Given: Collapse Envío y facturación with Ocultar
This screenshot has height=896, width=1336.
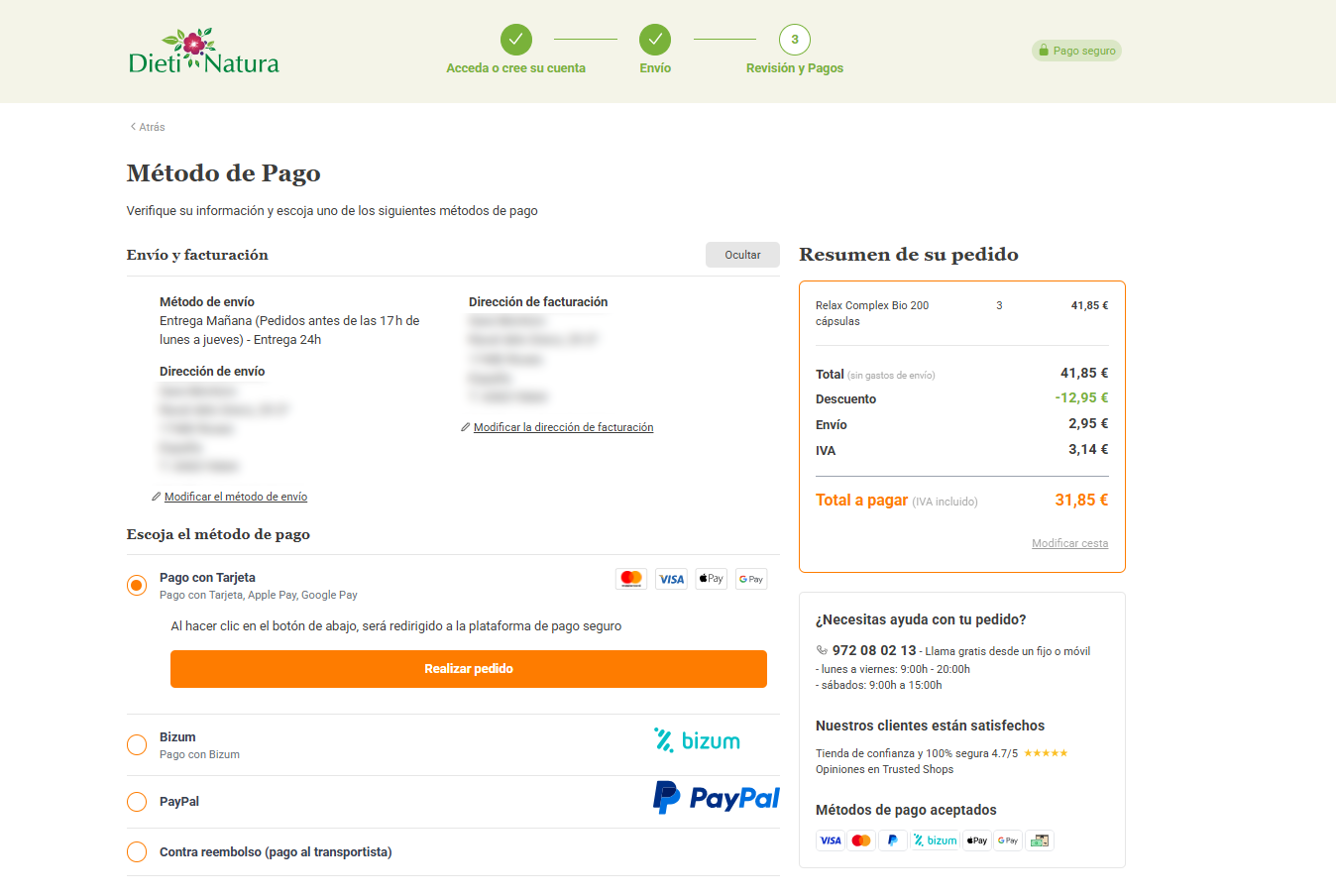Looking at the screenshot, I should 742,255.
